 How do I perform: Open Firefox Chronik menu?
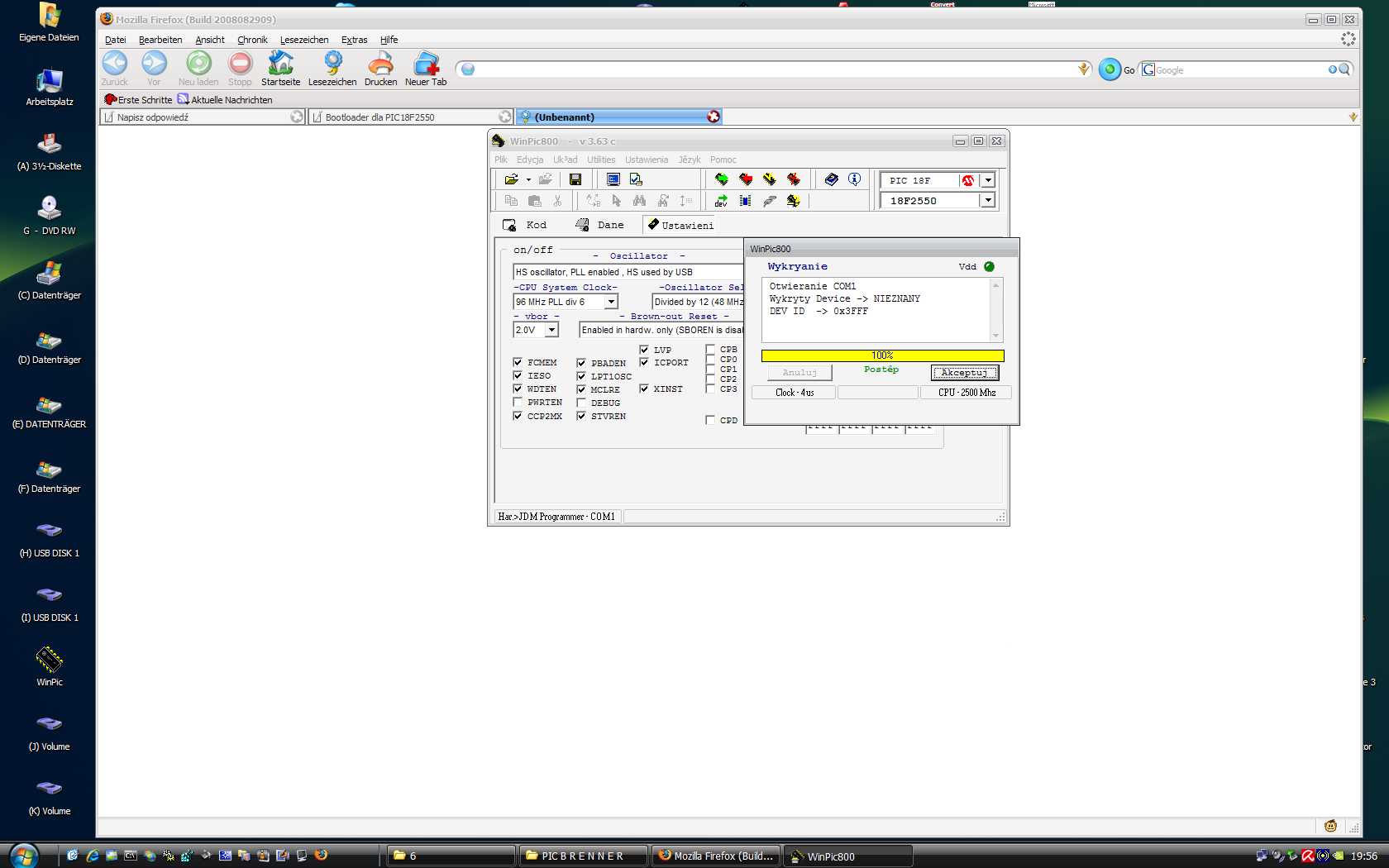[252, 40]
